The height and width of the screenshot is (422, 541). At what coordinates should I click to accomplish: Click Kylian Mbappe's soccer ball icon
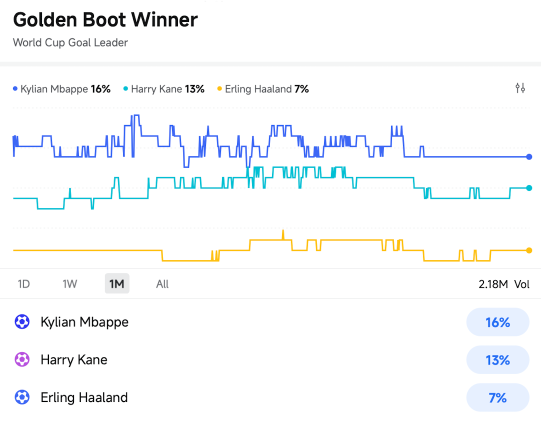[x=22, y=322]
